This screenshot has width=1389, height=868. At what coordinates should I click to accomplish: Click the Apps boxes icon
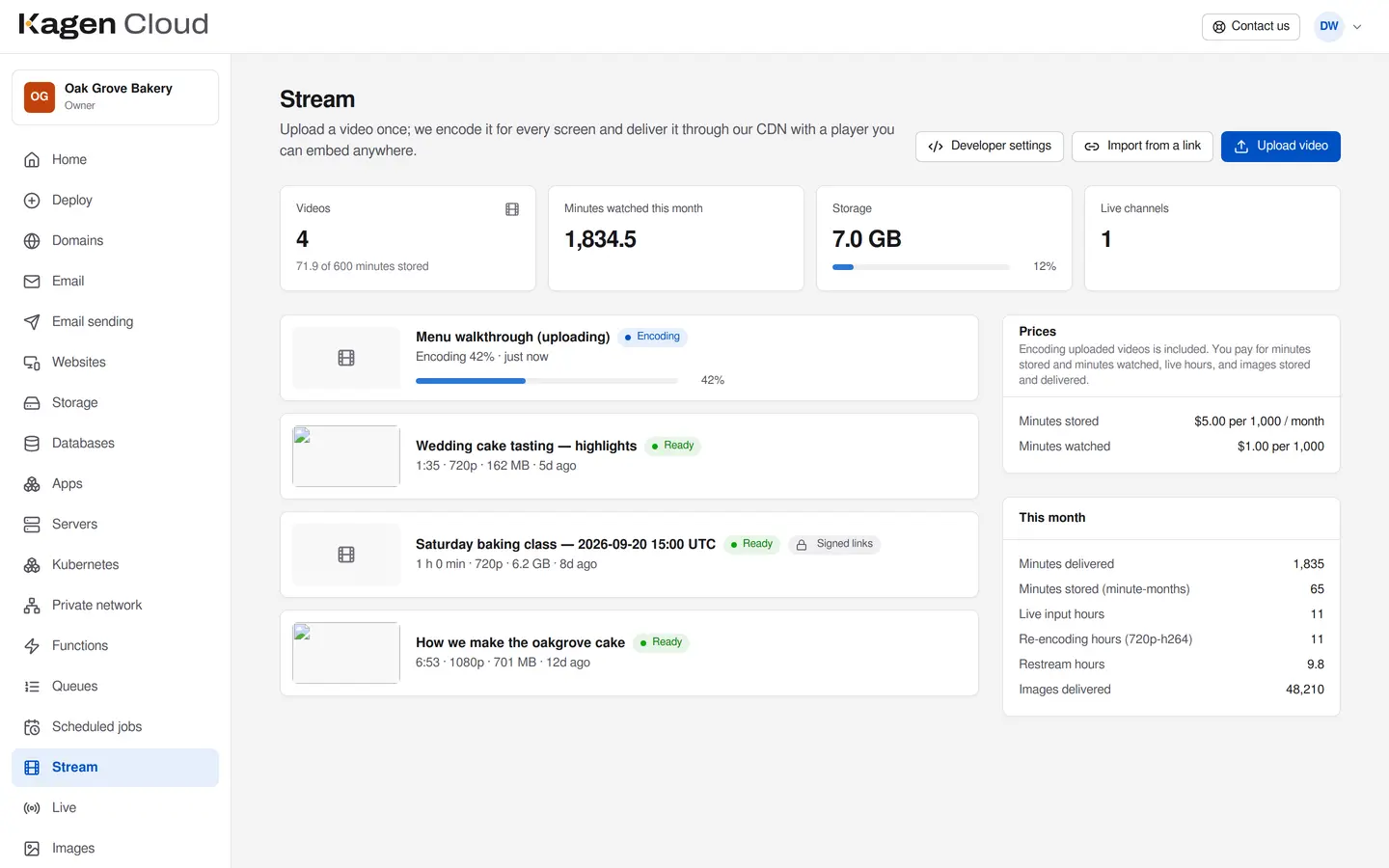(32, 484)
